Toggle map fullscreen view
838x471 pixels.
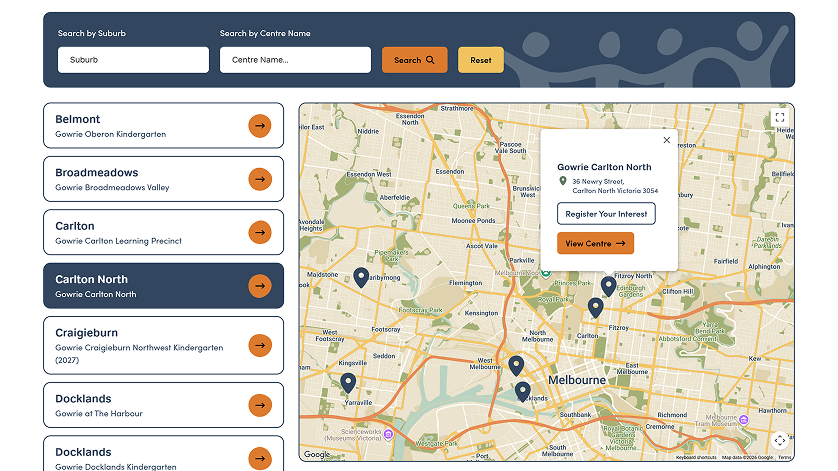point(780,117)
